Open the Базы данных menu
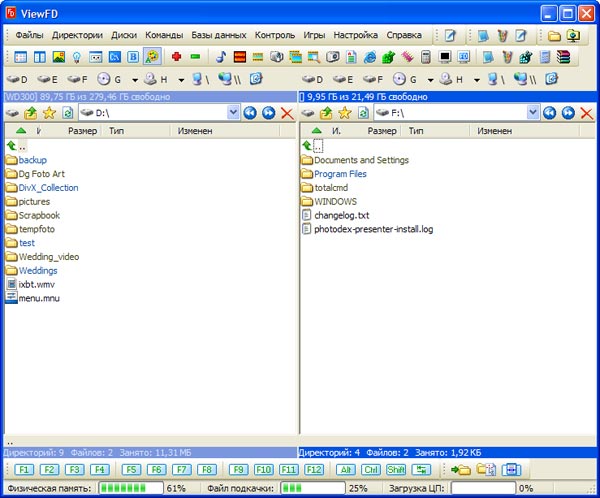 219,35
